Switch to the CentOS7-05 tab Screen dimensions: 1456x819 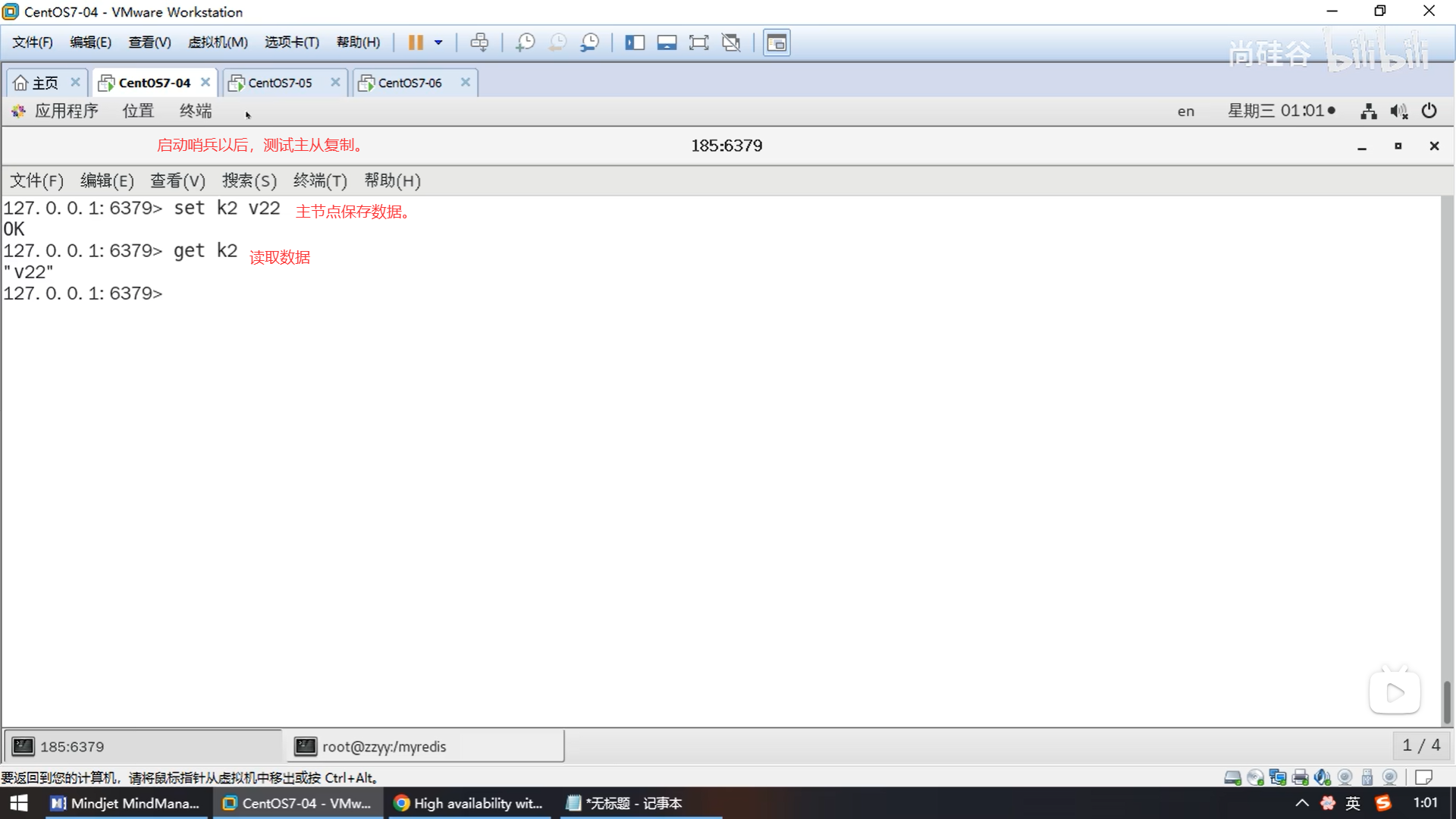(x=280, y=83)
